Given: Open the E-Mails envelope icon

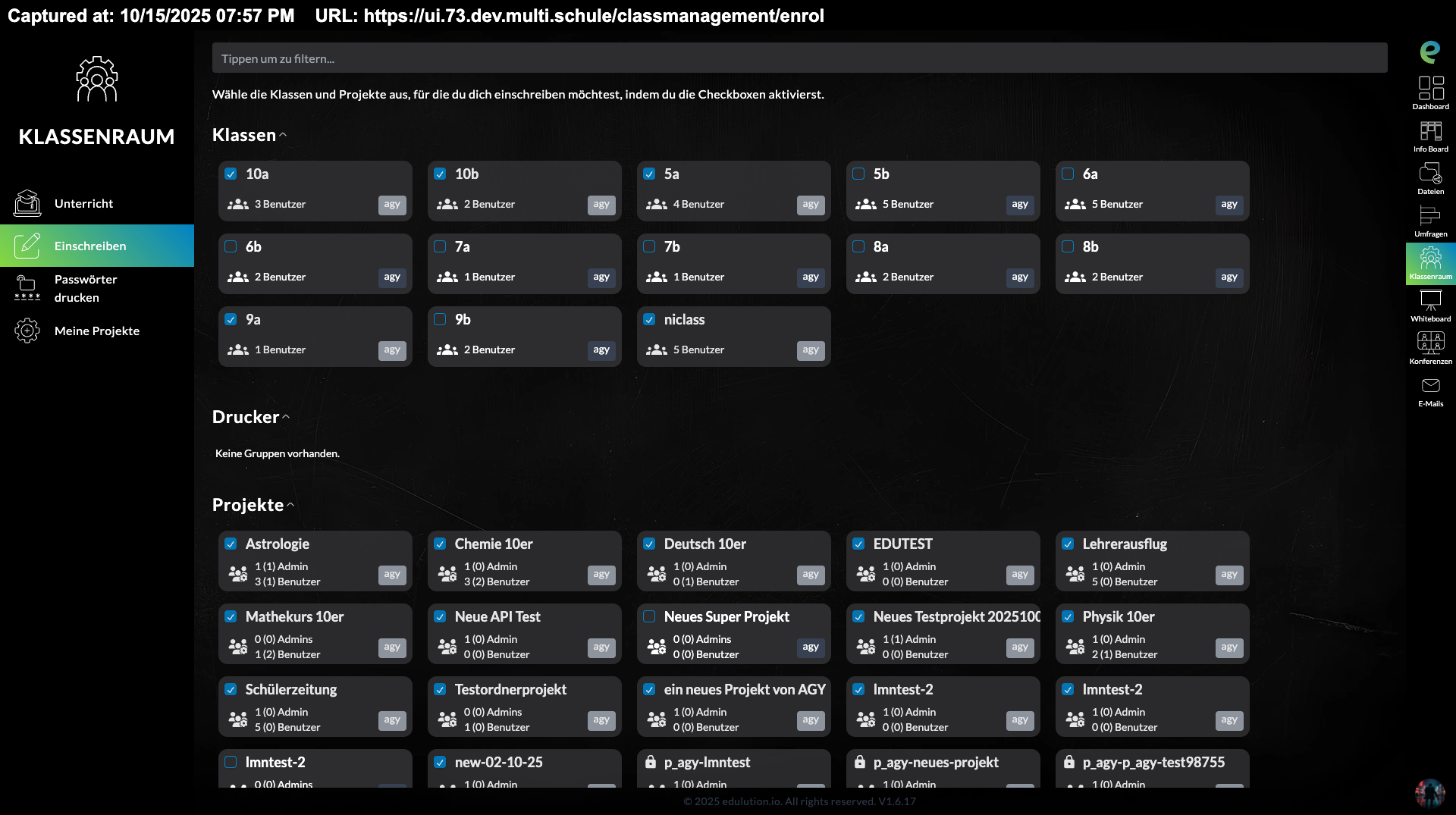Looking at the screenshot, I should click(x=1430, y=387).
